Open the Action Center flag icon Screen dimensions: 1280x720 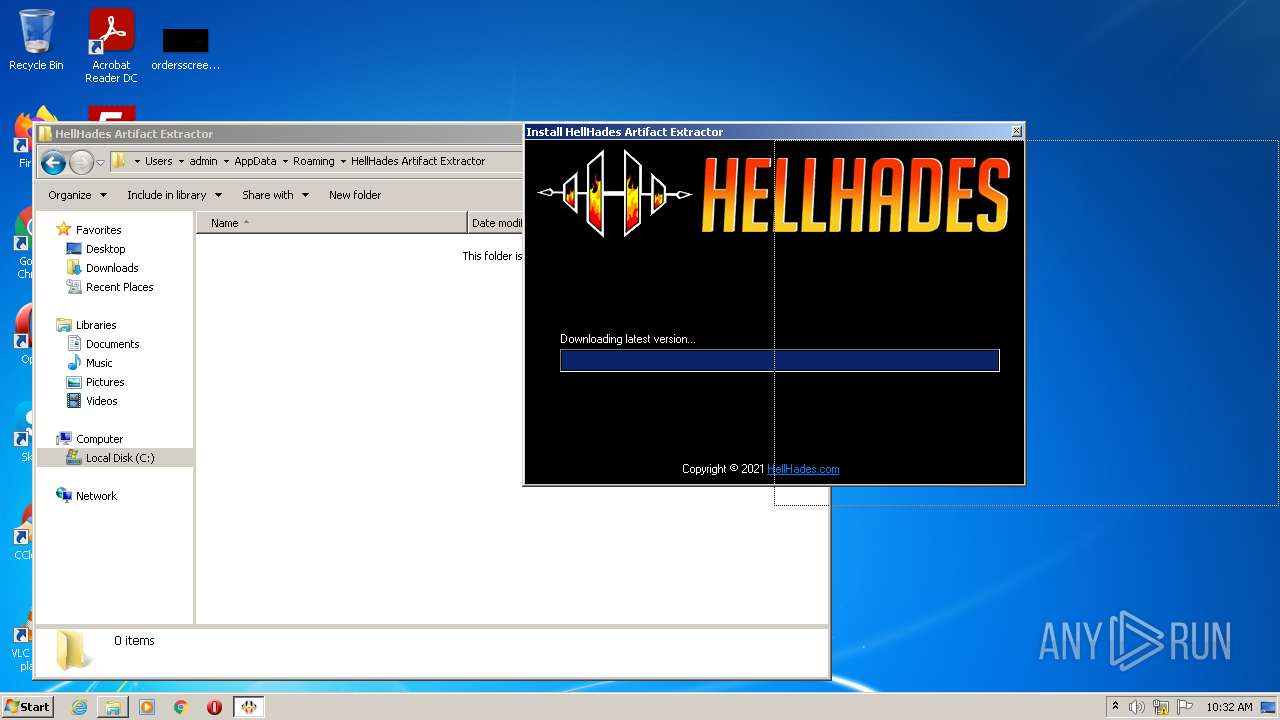click(1184, 707)
